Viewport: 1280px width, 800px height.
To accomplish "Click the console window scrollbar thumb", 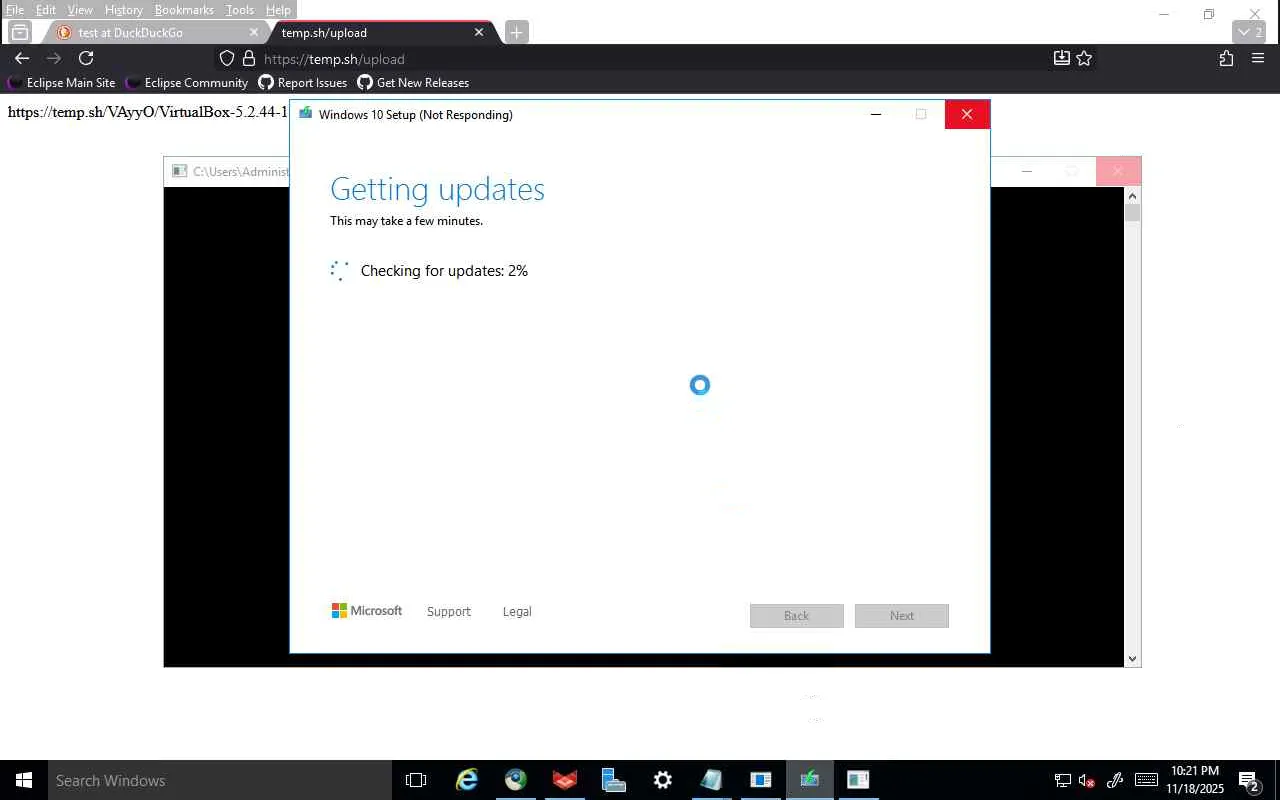I will point(1132,213).
